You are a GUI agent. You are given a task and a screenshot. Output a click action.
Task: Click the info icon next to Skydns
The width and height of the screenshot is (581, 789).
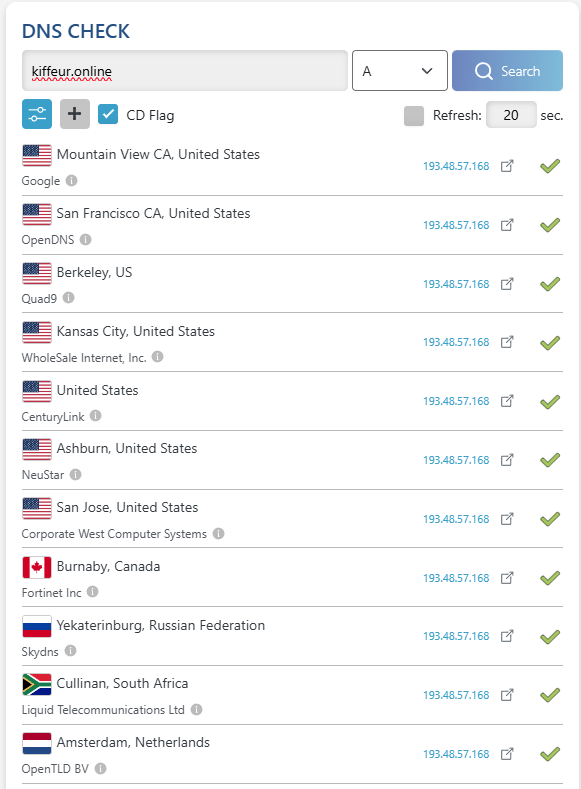click(x=70, y=651)
